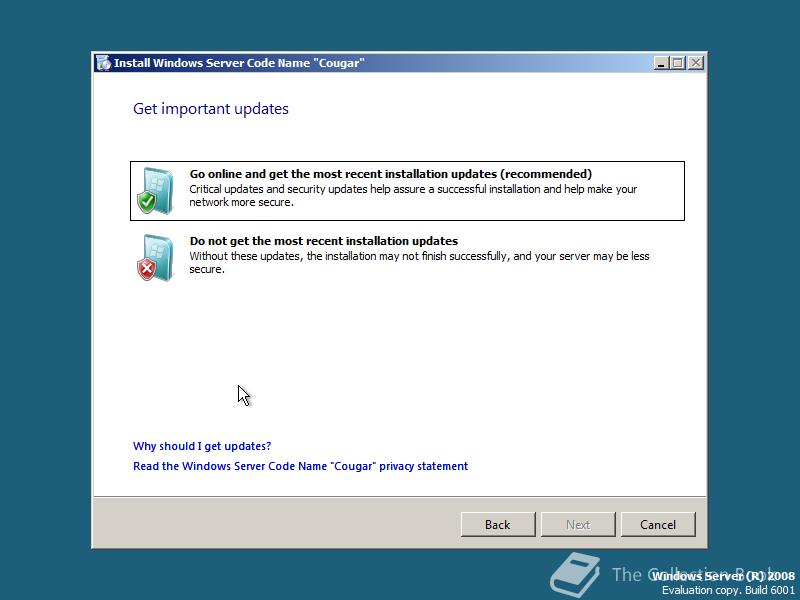The width and height of the screenshot is (800, 600).
Task: Choose Do not get the most recent updates
Action: (407, 258)
